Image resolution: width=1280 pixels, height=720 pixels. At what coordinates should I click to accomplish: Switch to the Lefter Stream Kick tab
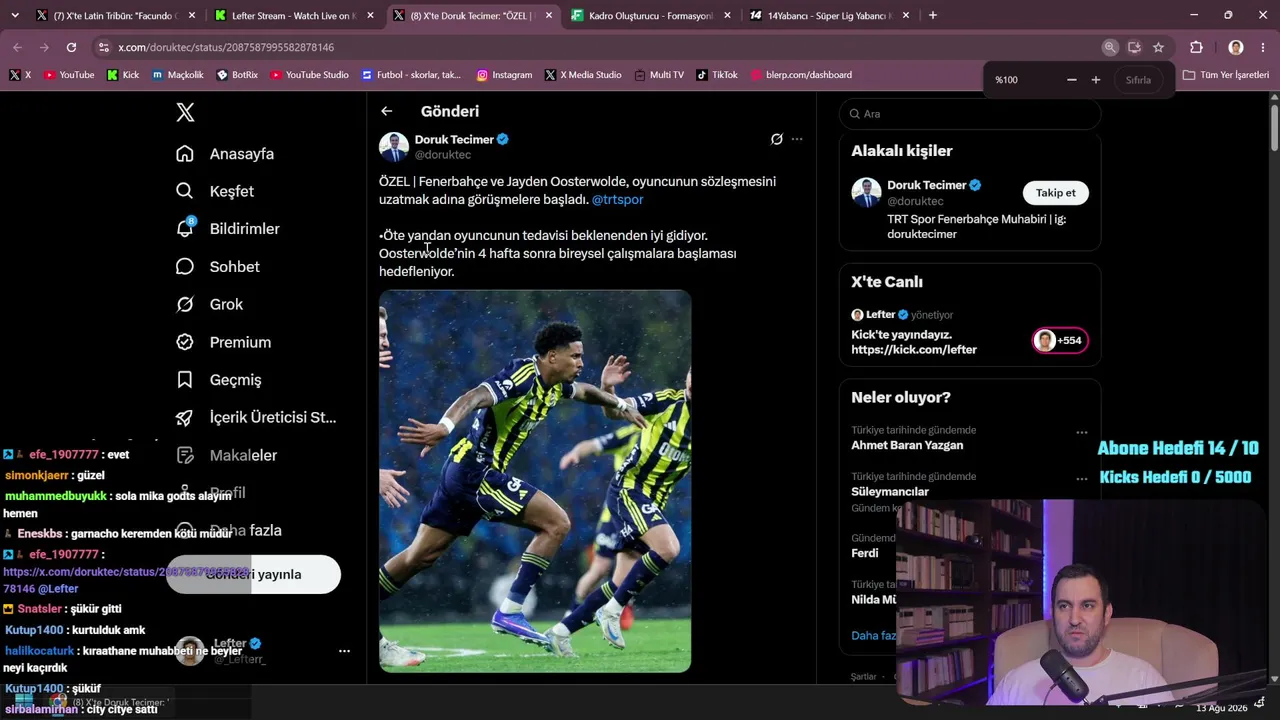[x=293, y=16]
